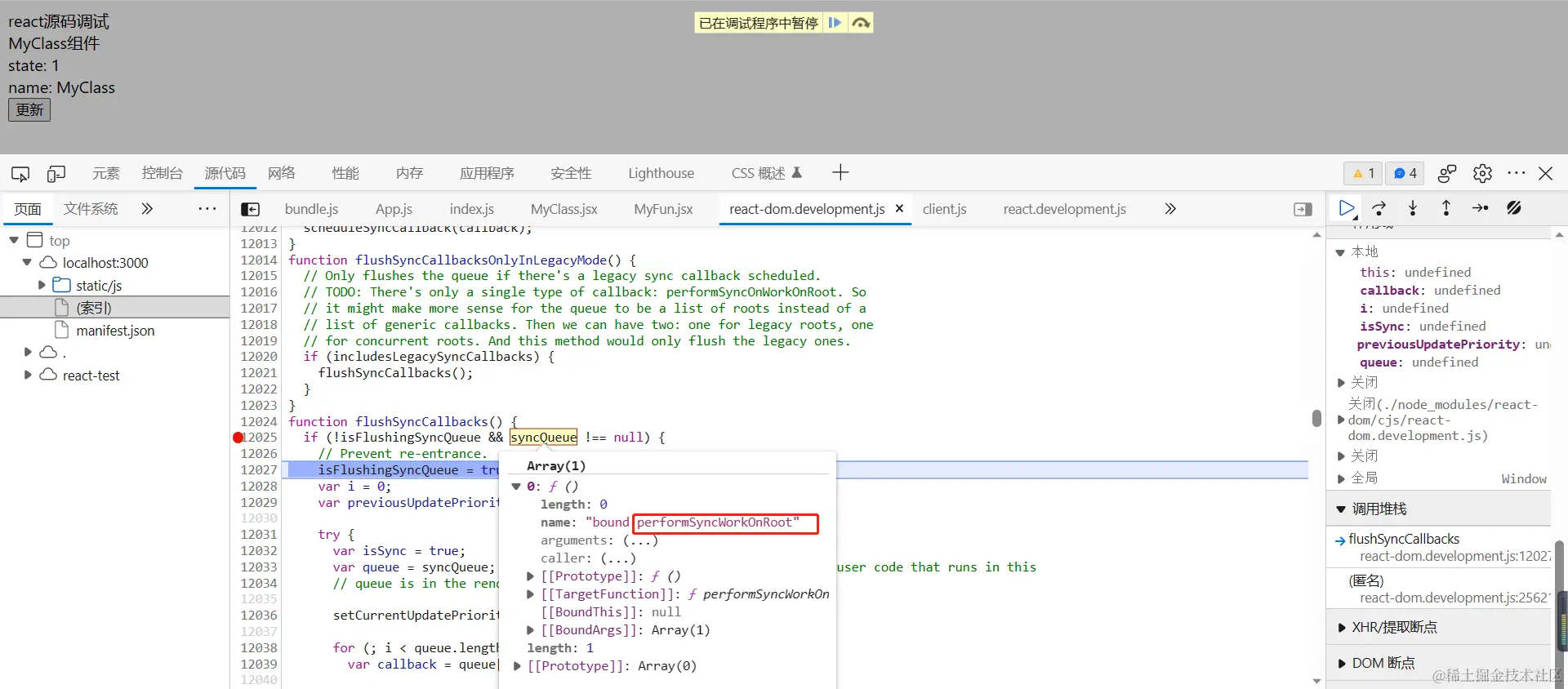Screen dimensions: 1568x689
Task: Deactivate breakpoints toggle icon
Action: (x=1514, y=209)
